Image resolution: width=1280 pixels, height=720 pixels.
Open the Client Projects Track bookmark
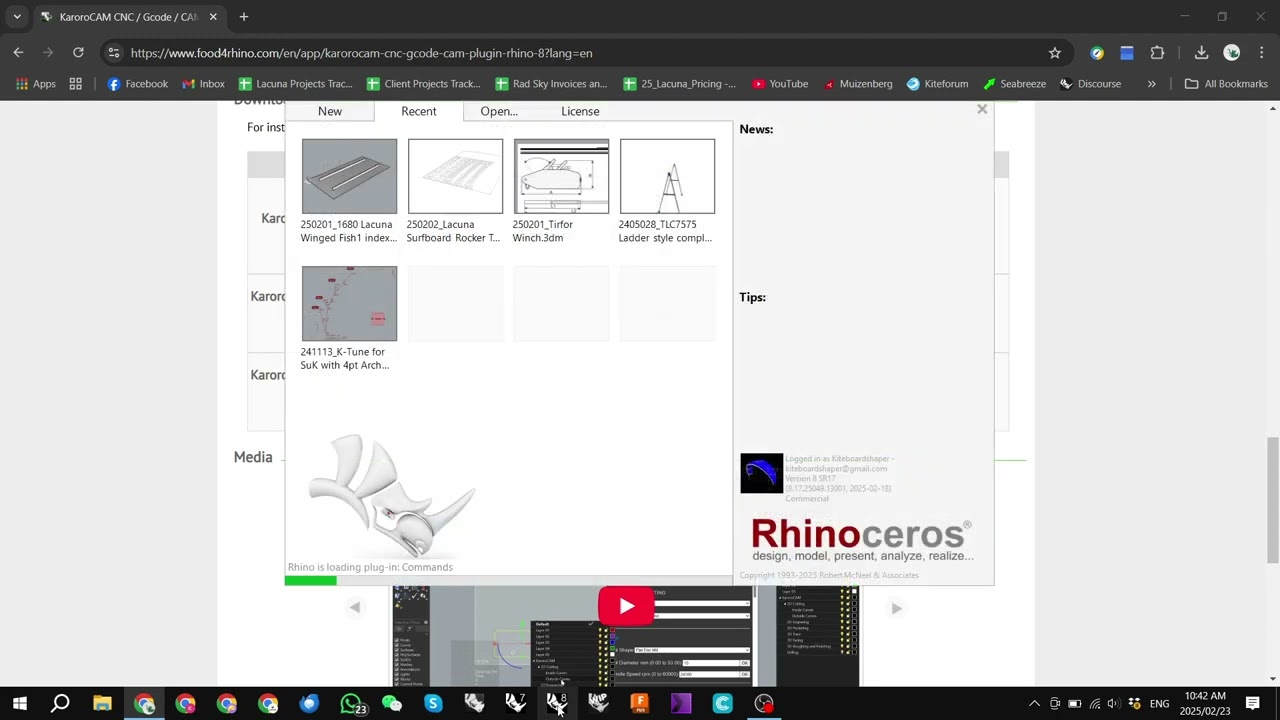(x=424, y=84)
